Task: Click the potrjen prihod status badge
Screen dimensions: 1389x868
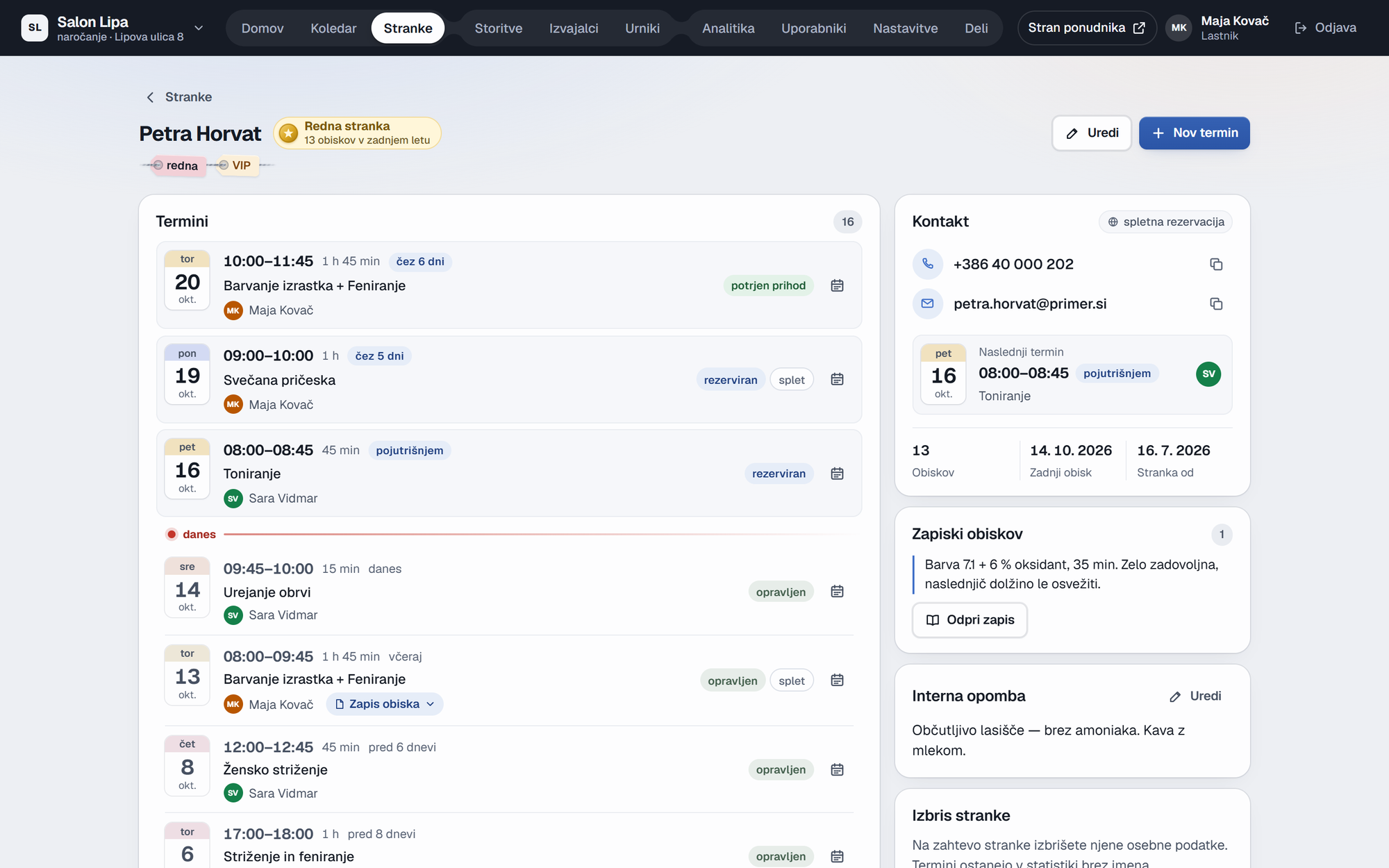Action: tap(768, 285)
